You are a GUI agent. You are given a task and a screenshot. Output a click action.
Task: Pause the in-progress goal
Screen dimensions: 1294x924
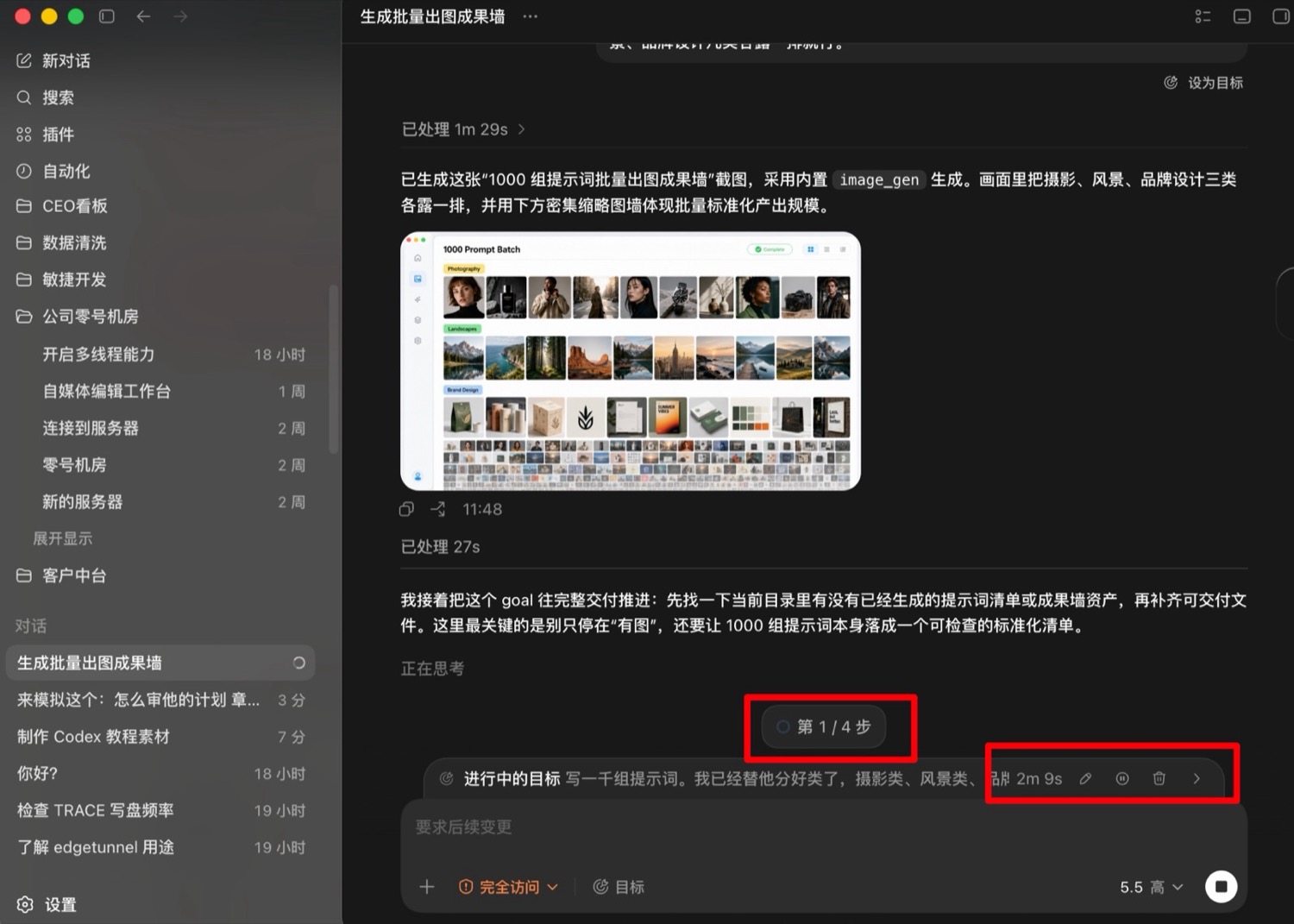[1122, 778]
